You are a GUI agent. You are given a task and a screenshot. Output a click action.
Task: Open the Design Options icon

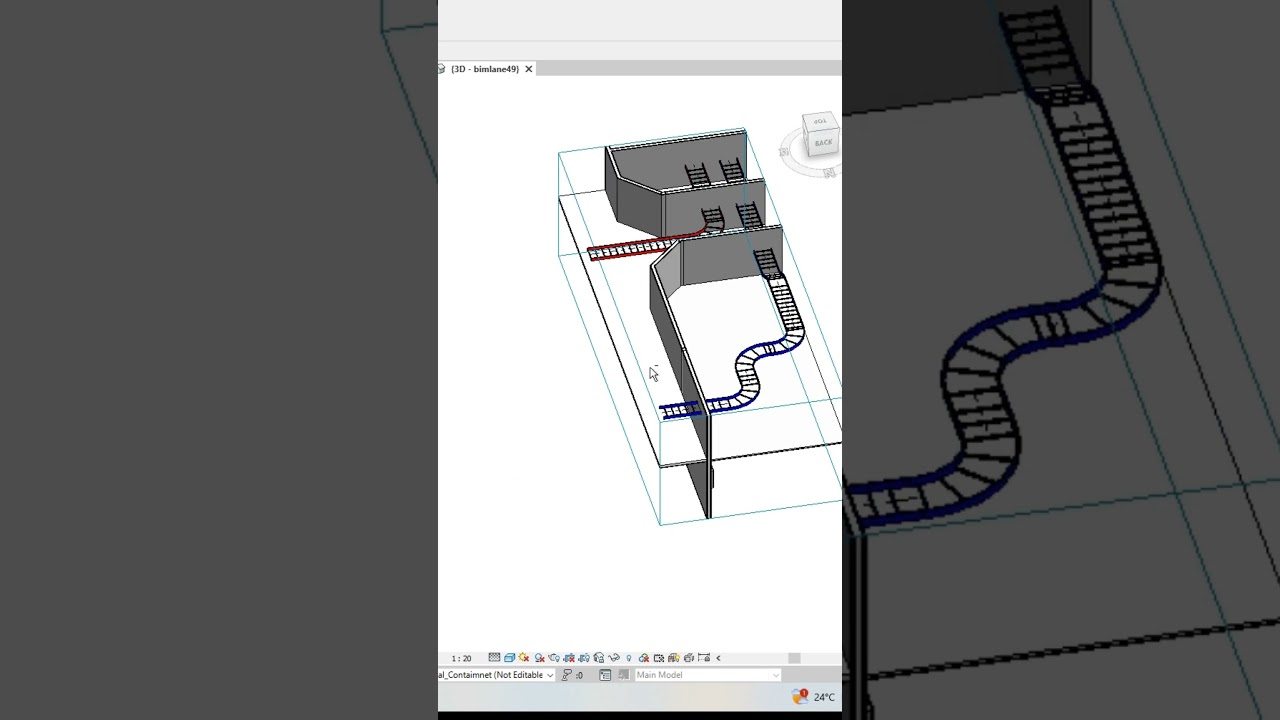(x=605, y=675)
